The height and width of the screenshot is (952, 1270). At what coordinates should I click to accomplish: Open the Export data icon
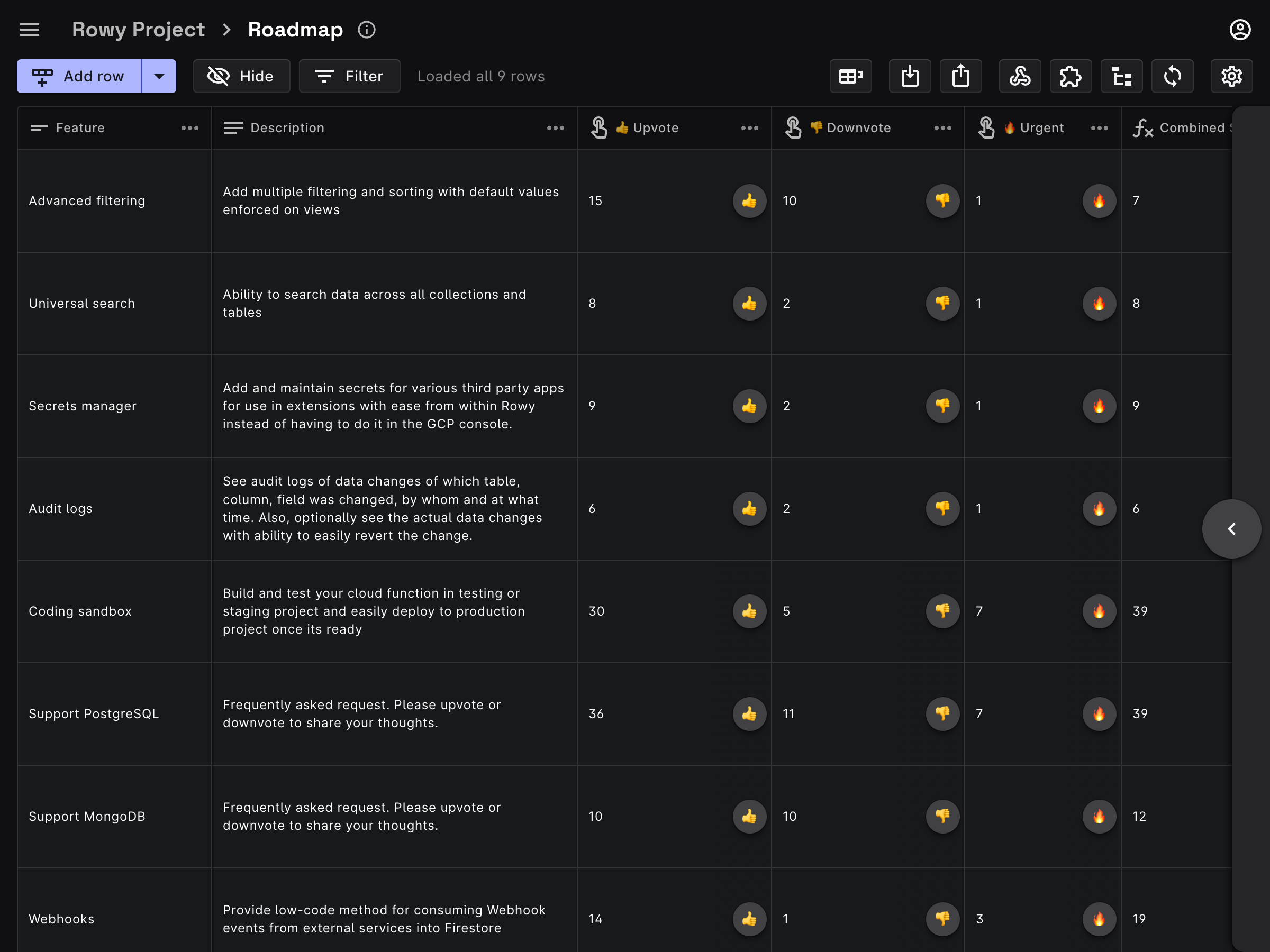[960, 76]
